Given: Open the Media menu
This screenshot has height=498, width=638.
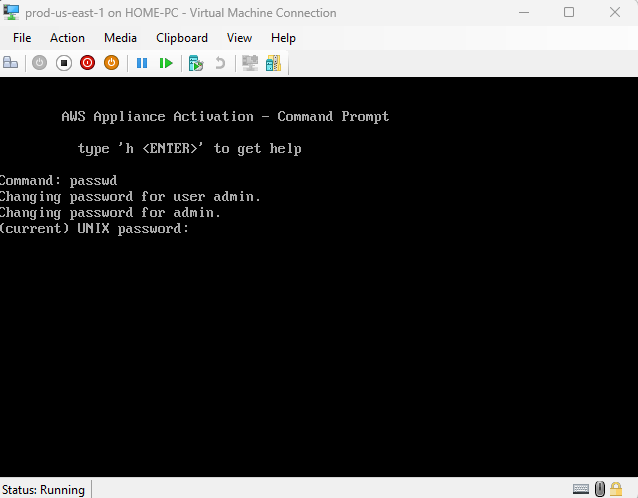Looking at the screenshot, I should point(120,38).
